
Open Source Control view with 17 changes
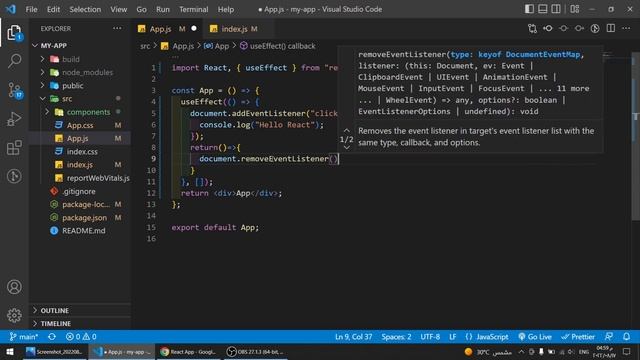pyautogui.click(x=14, y=90)
